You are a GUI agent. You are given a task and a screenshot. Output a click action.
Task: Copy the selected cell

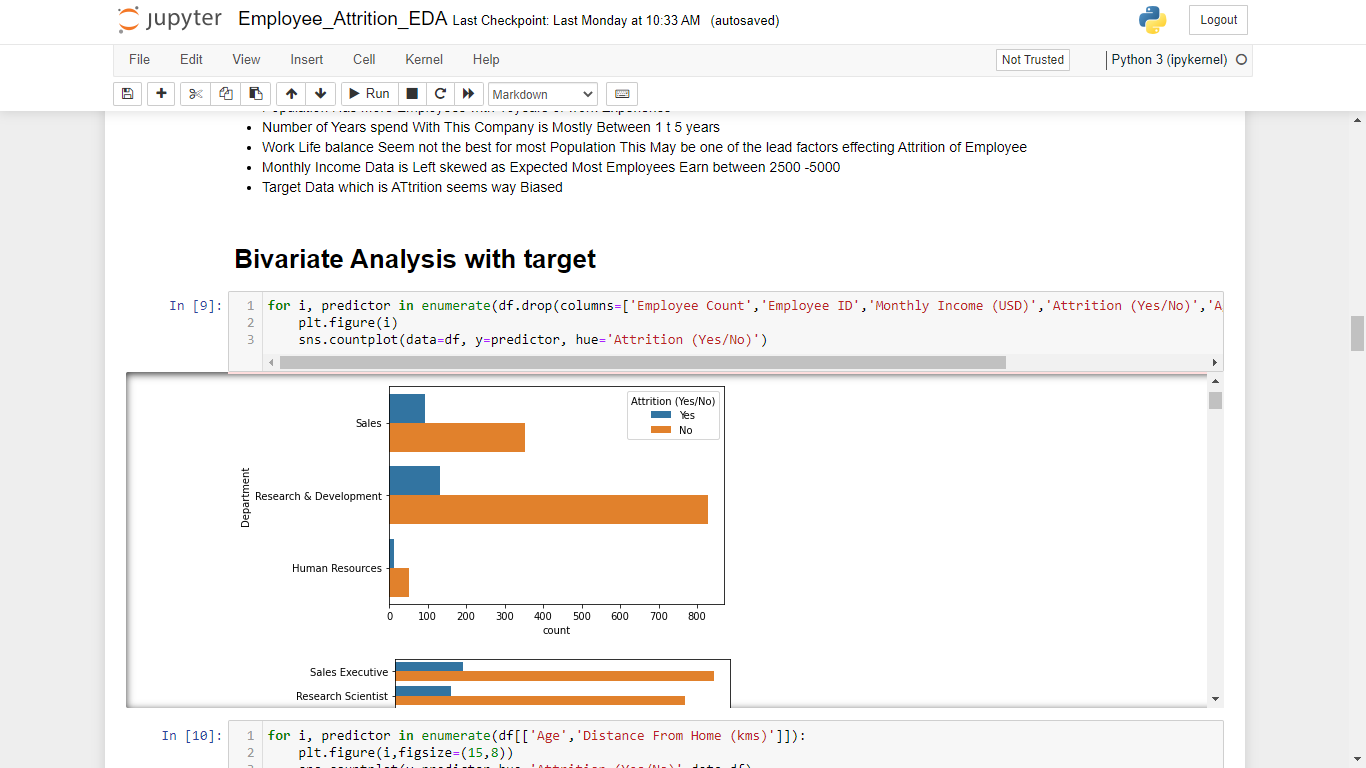pos(225,93)
